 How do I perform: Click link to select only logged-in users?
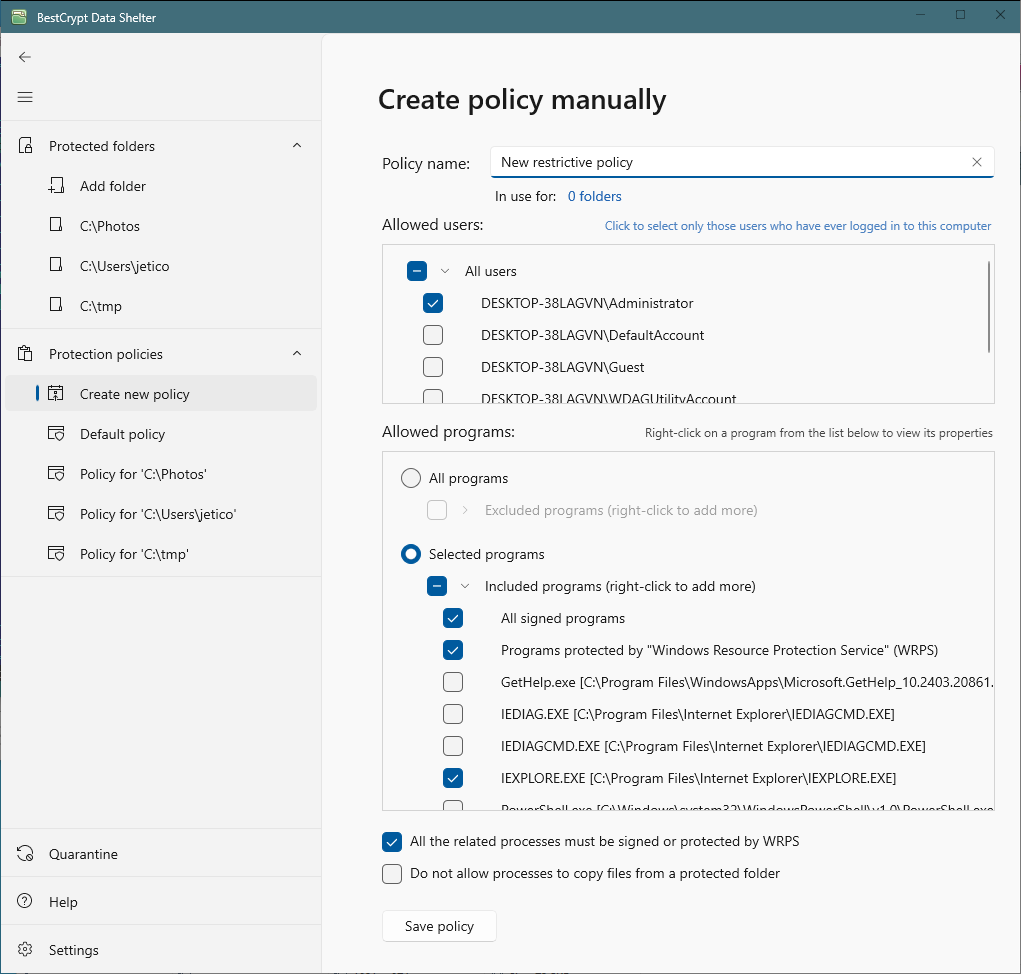click(798, 225)
